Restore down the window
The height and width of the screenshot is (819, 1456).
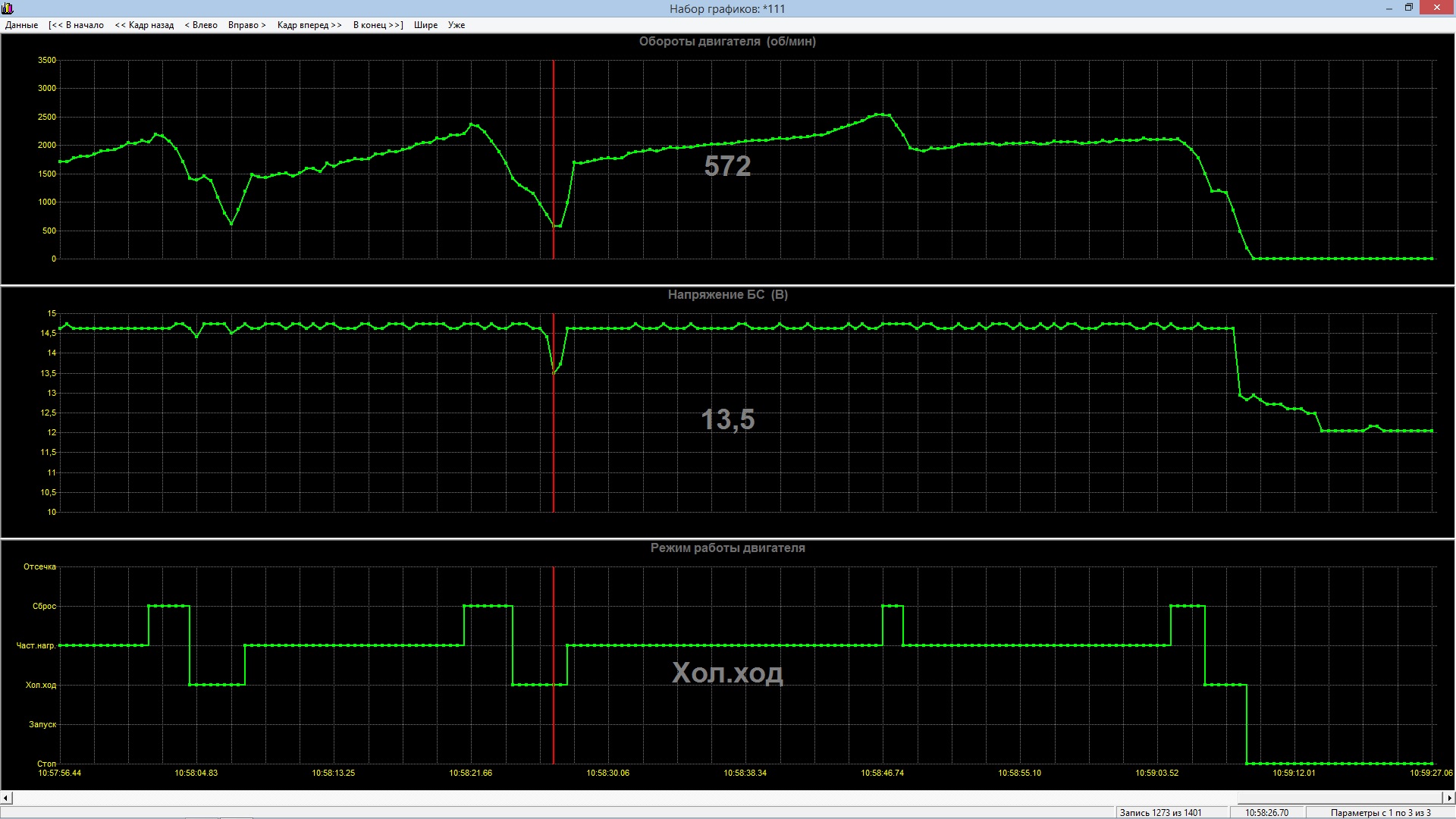(1408, 8)
